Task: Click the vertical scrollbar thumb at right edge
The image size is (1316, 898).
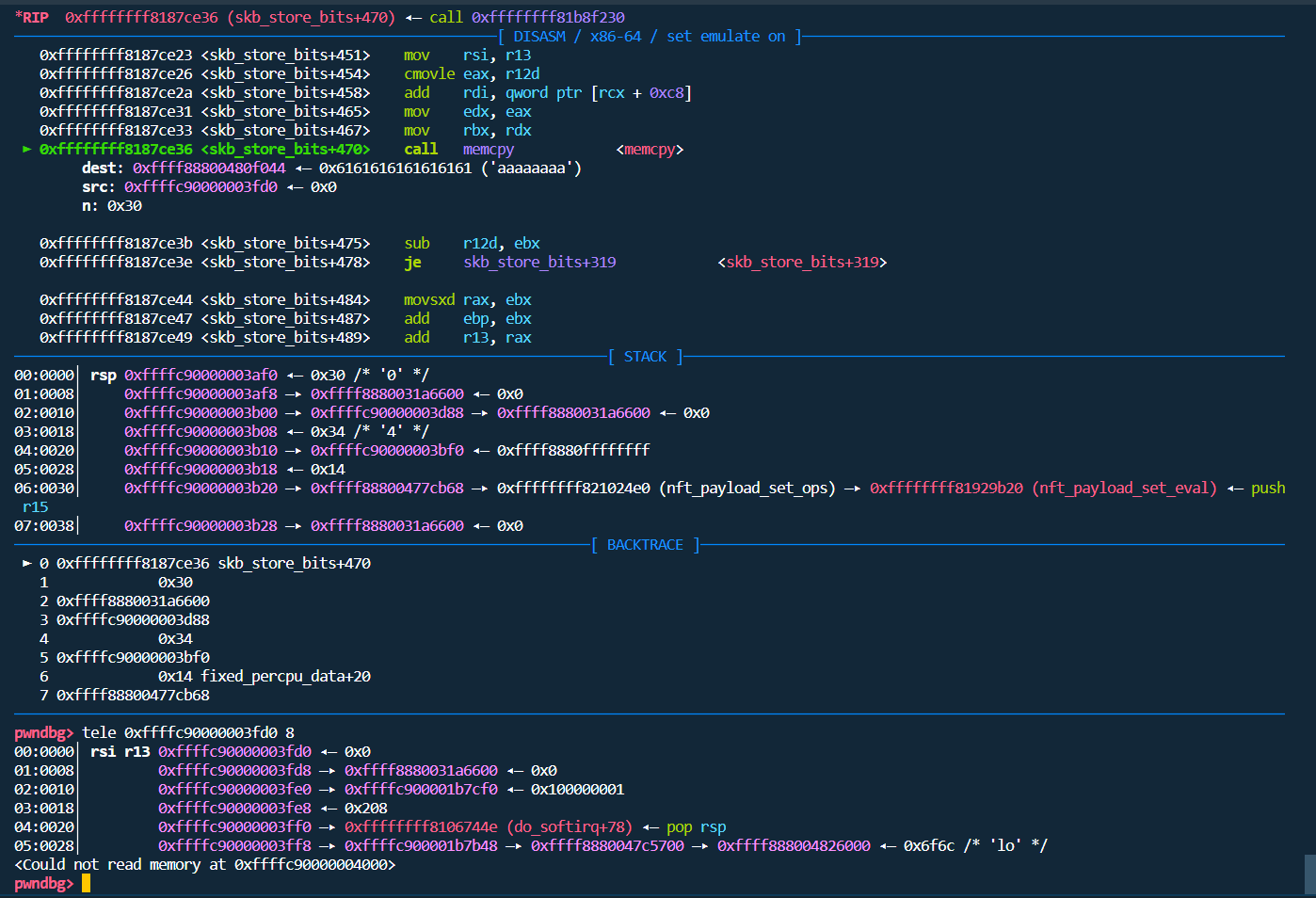Action: point(1309,874)
